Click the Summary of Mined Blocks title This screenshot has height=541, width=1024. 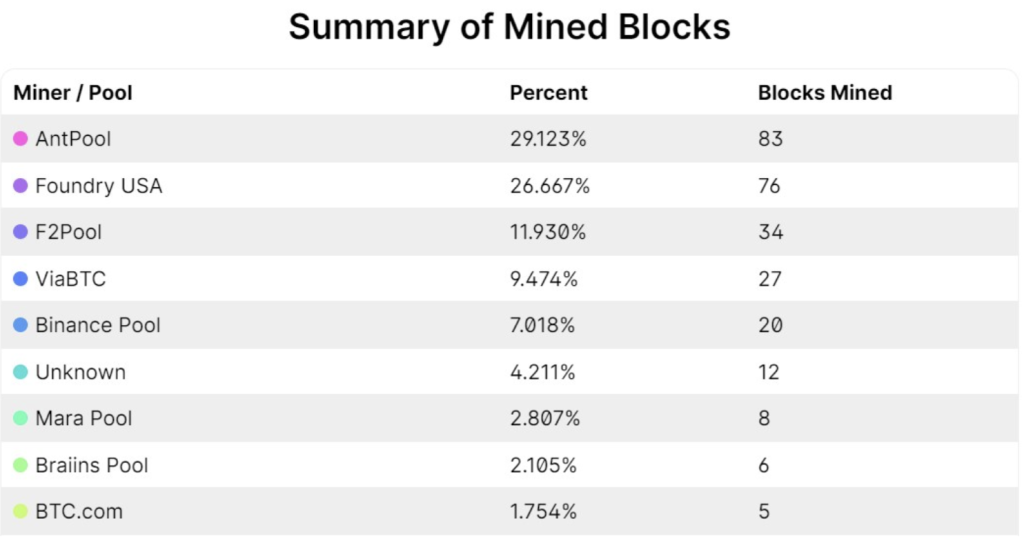coord(510,27)
